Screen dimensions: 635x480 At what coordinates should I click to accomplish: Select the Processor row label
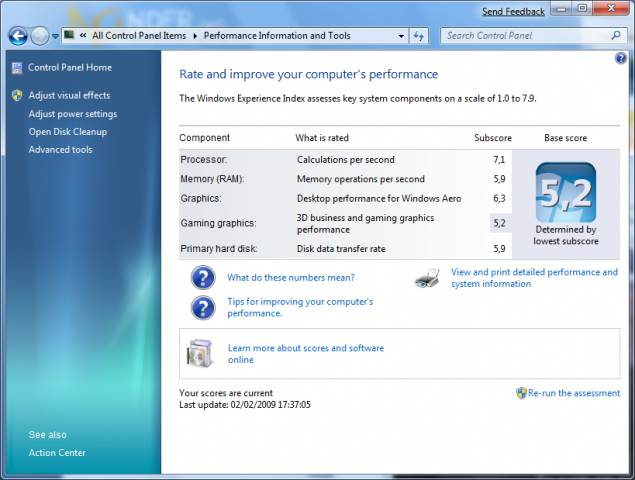[204, 160]
